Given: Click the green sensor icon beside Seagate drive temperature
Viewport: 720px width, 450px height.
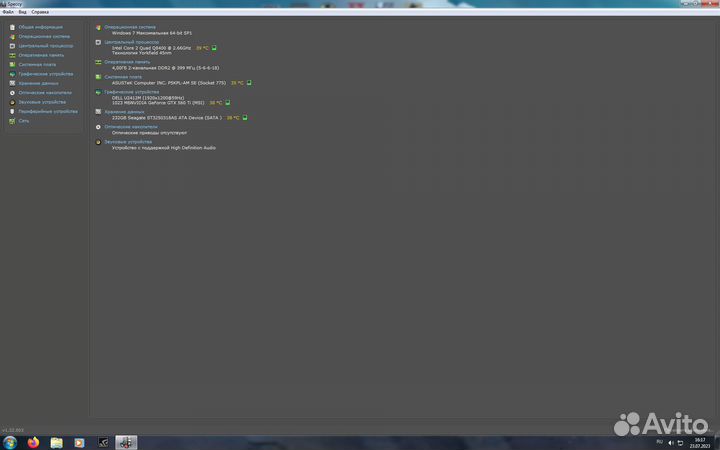Looking at the screenshot, I should (x=245, y=118).
